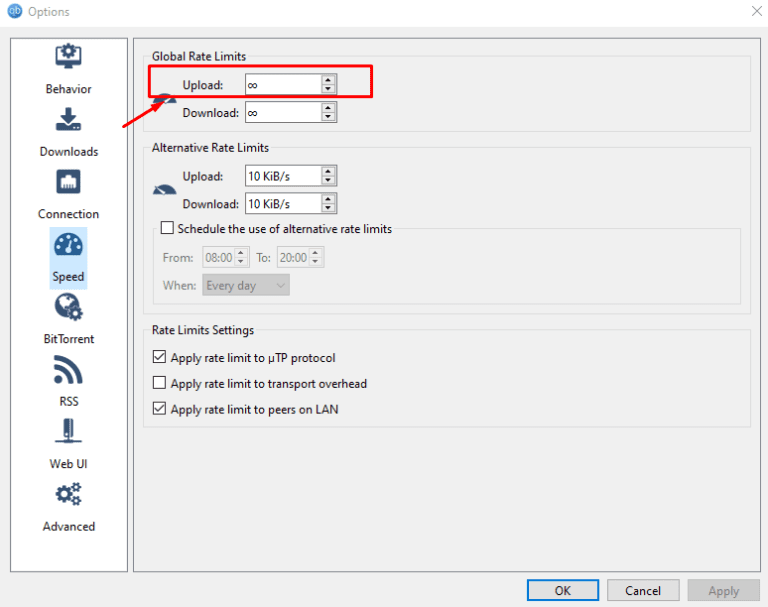Select the RSS feed icon
The image size is (768, 607).
[x=68, y=371]
